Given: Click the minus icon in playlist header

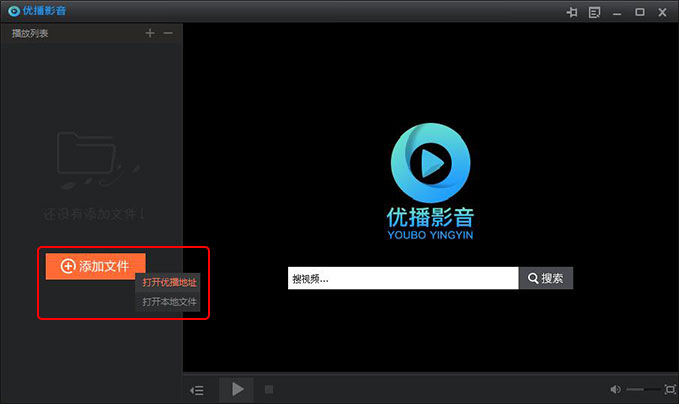Looking at the screenshot, I should pos(168,33).
